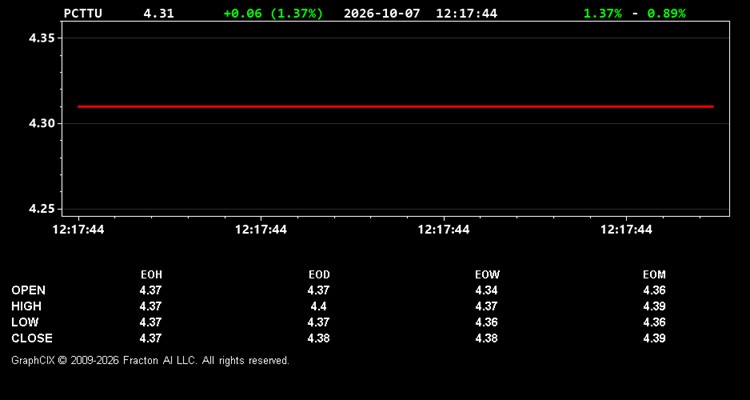Click the first 12:17:44 x-axis label

[x=78, y=230]
